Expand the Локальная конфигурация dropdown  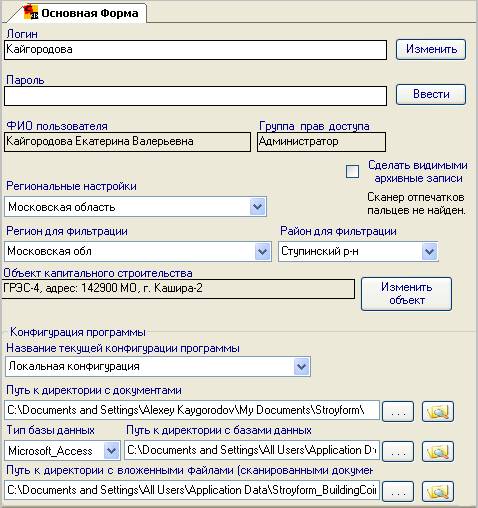pos(302,367)
